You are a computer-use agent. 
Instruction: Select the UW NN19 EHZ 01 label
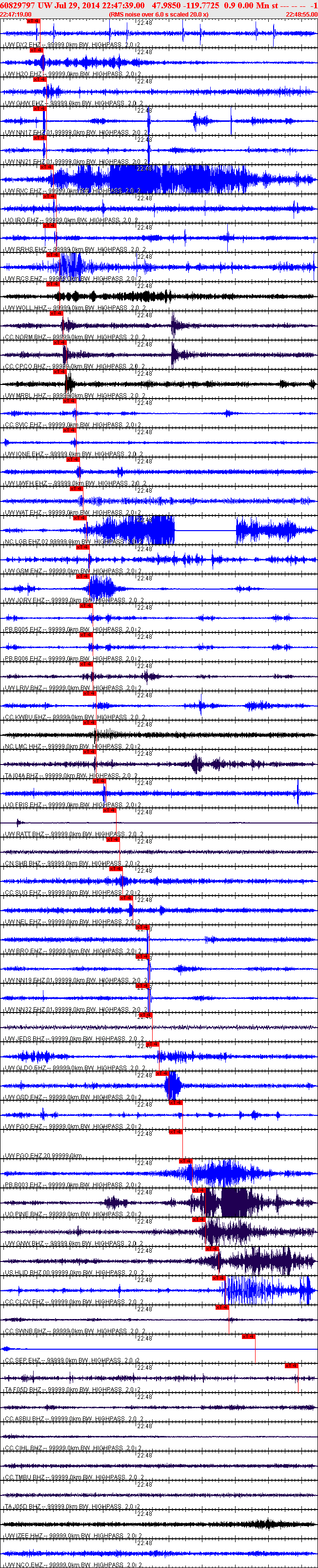pos(76,980)
